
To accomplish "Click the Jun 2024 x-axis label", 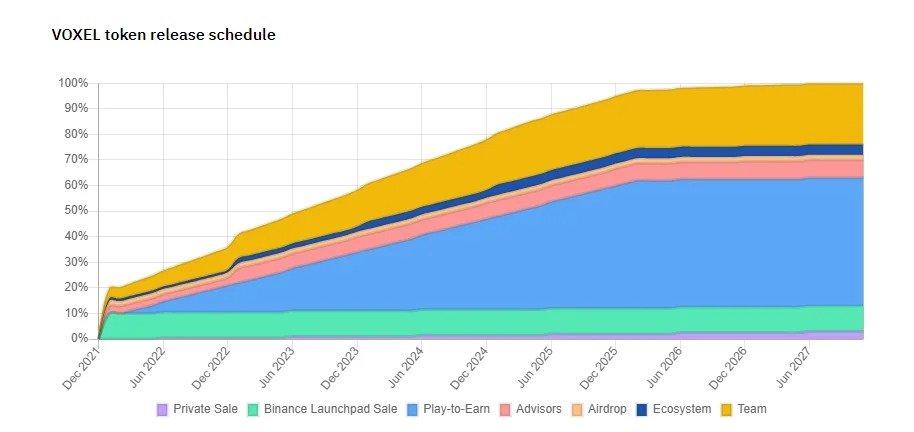I will pos(407,367).
